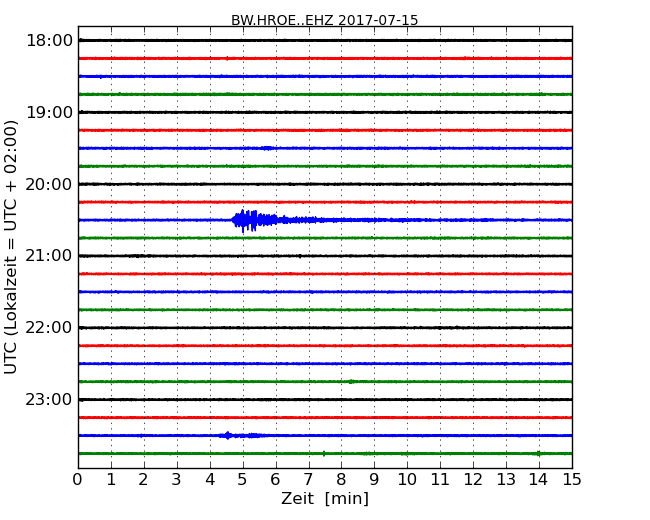Click the x-axis tick label 12
650x520 pixels.
pyautogui.click(x=473, y=479)
